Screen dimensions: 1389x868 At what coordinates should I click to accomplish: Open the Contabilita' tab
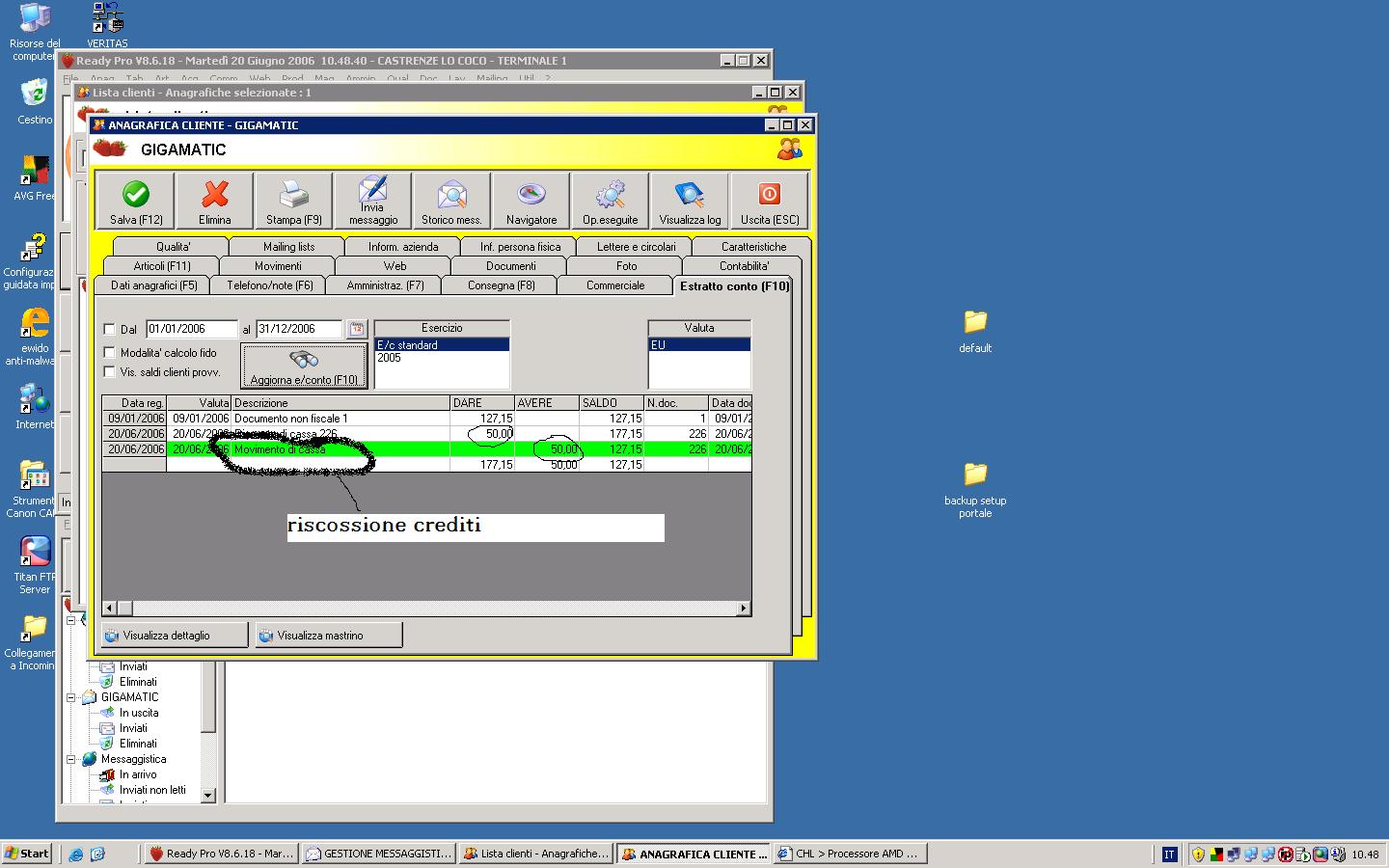point(744,266)
